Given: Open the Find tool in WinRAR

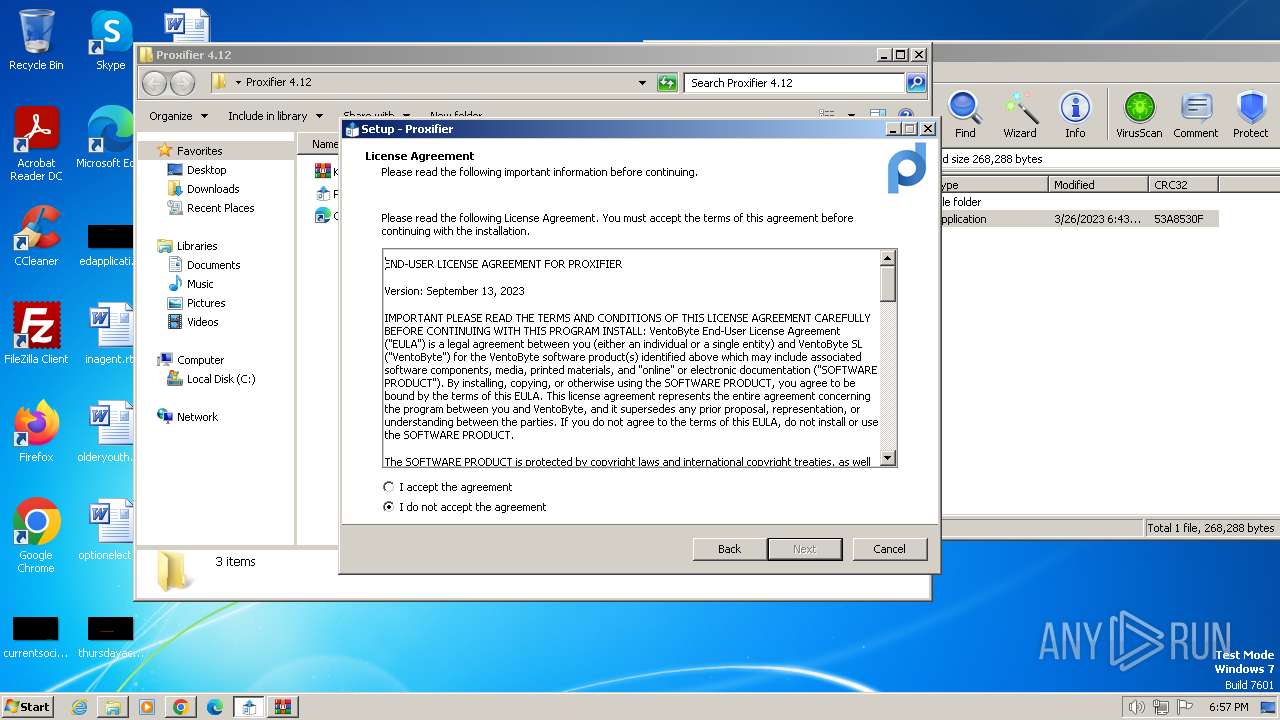Looking at the screenshot, I should click(965, 115).
